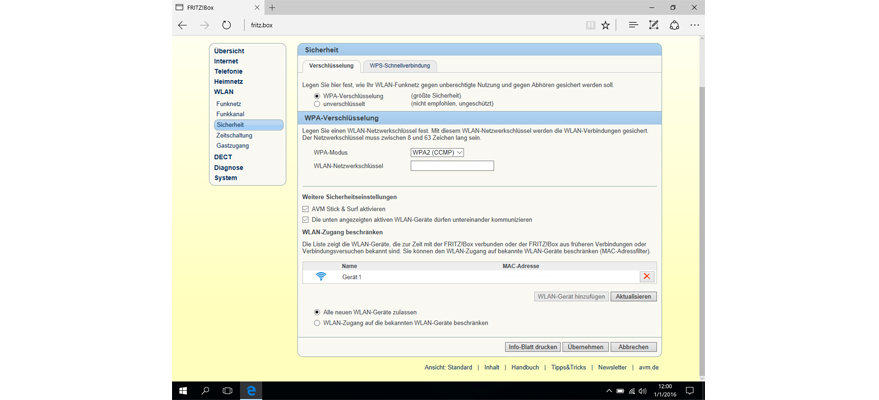Toggle AVM Stick & Surf aktivieren checkbox
This screenshot has height=400, width=879.
306,209
